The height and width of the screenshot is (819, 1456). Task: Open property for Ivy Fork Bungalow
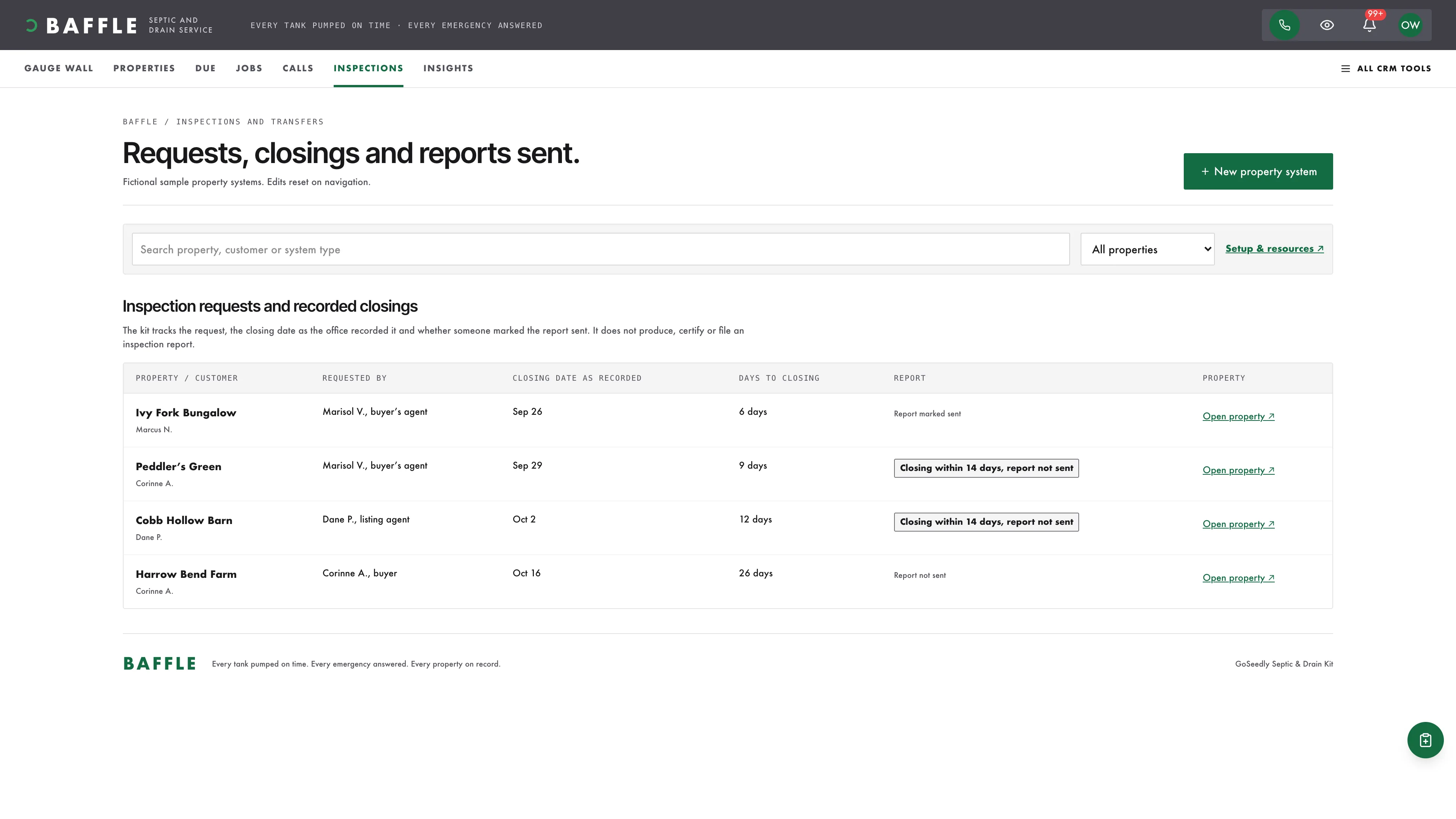click(x=1238, y=417)
